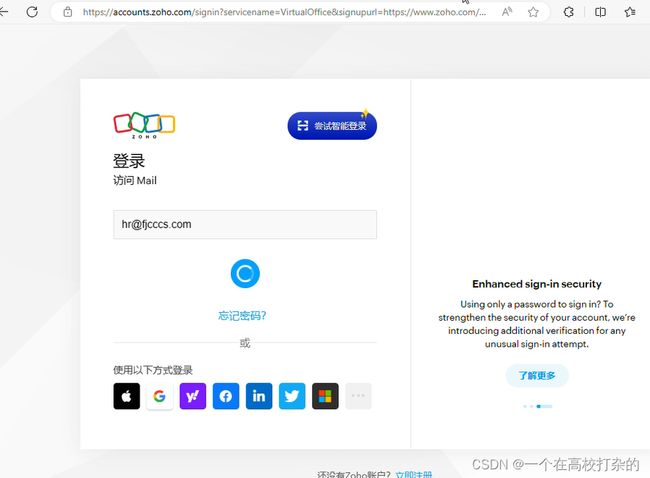Click the email field containing hr@fjcccs.com

[x=245, y=224]
